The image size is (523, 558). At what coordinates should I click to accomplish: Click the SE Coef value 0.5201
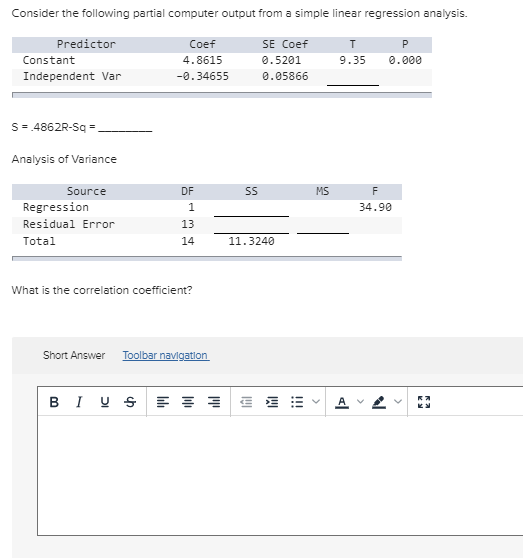point(281,60)
